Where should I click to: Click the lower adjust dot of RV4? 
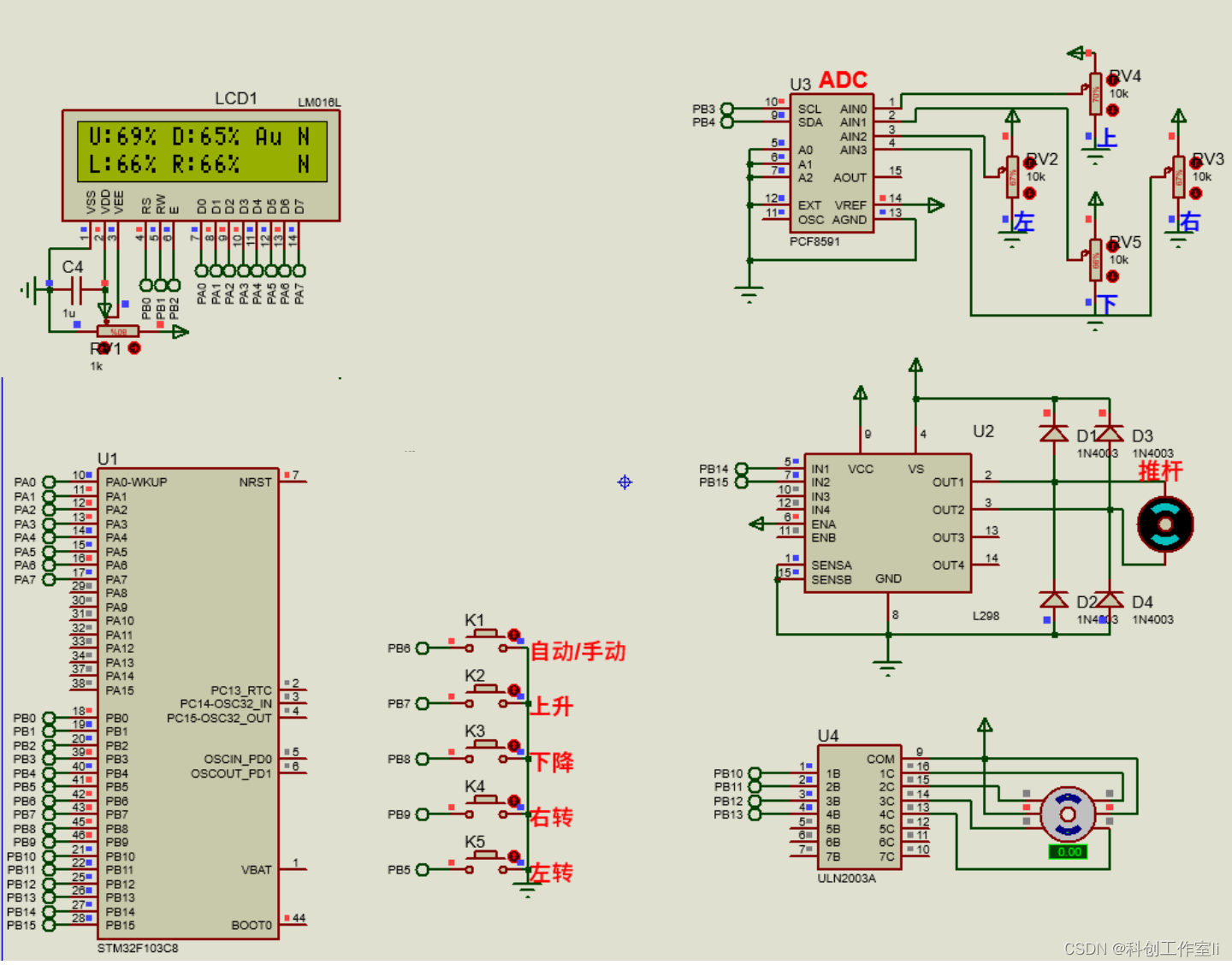pyautogui.click(x=1113, y=110)
